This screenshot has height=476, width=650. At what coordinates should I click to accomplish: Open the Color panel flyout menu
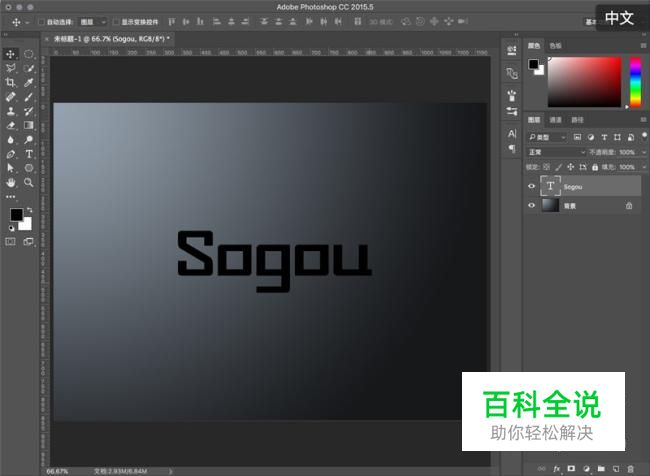[643, 46]
